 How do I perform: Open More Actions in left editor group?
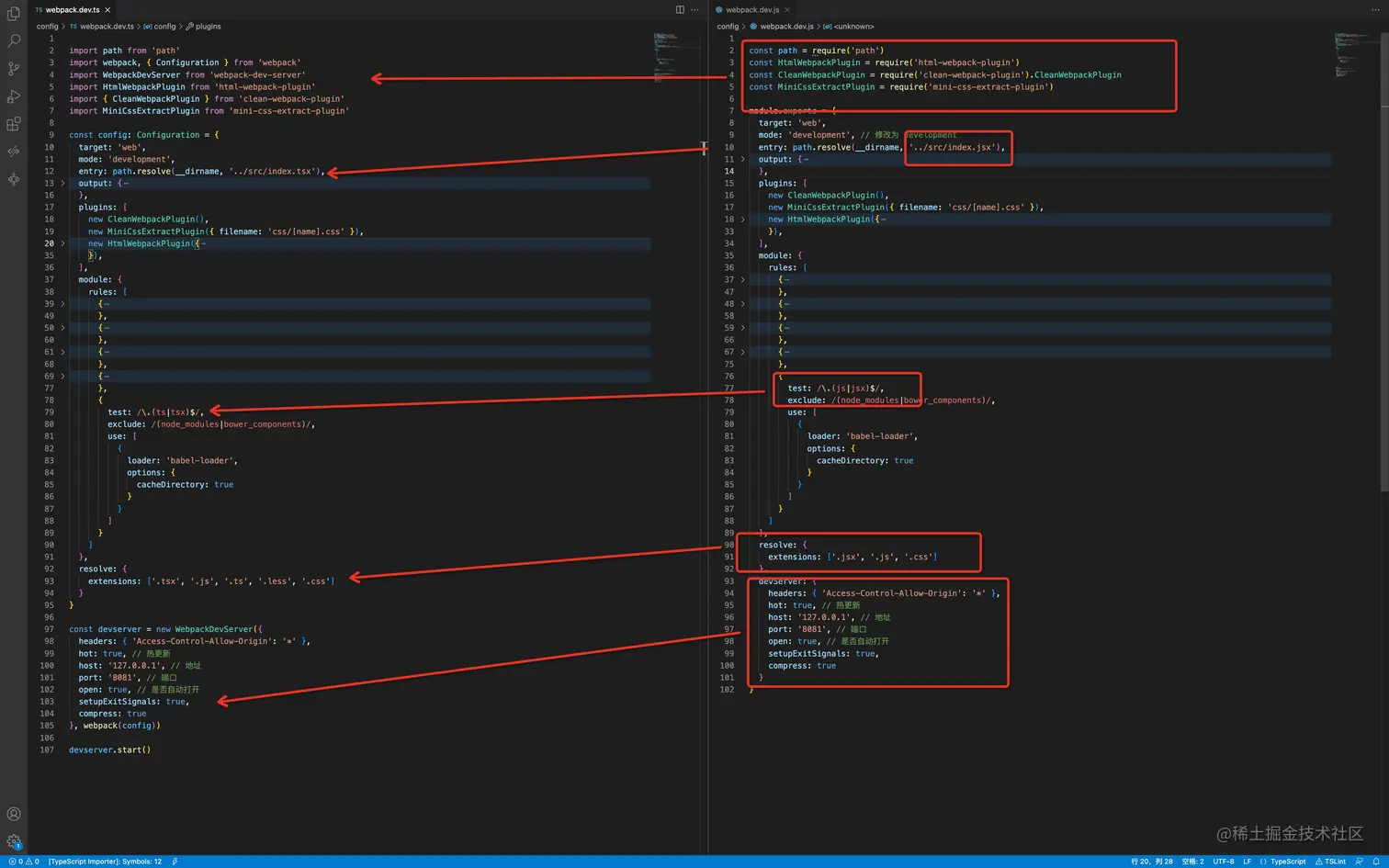point(694,9)
